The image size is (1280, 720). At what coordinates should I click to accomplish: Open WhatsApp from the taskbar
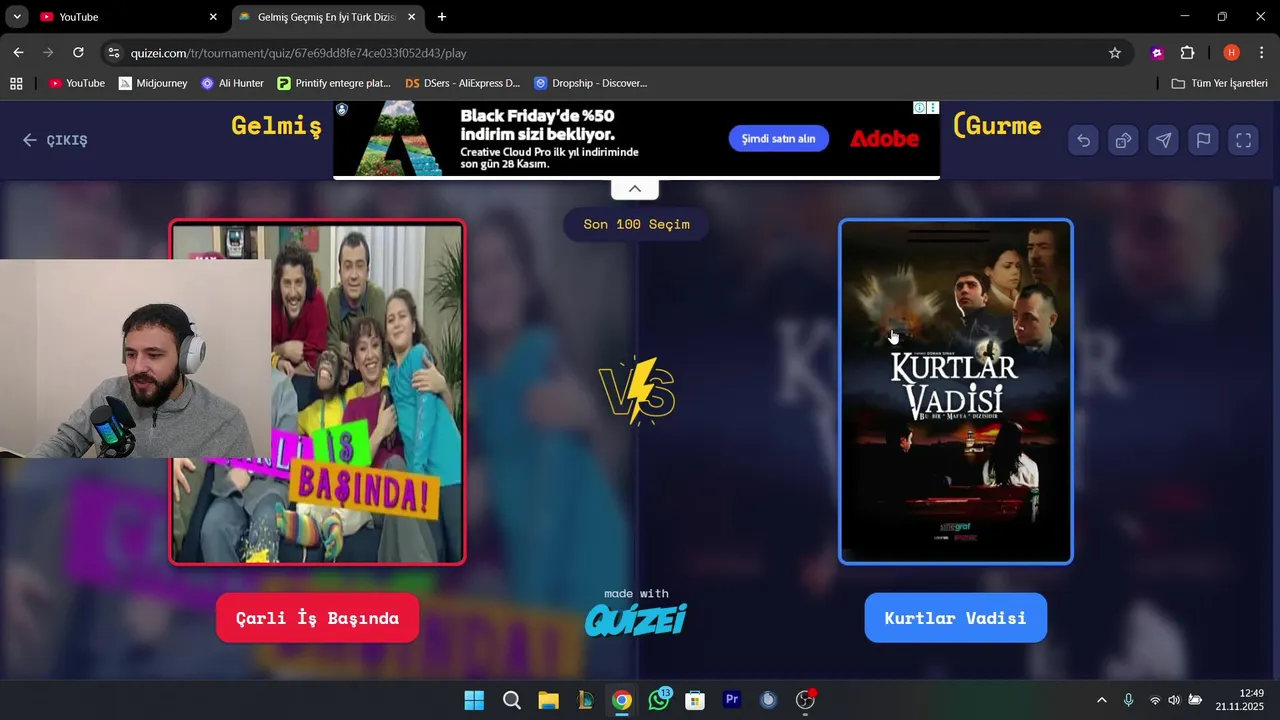659,700
